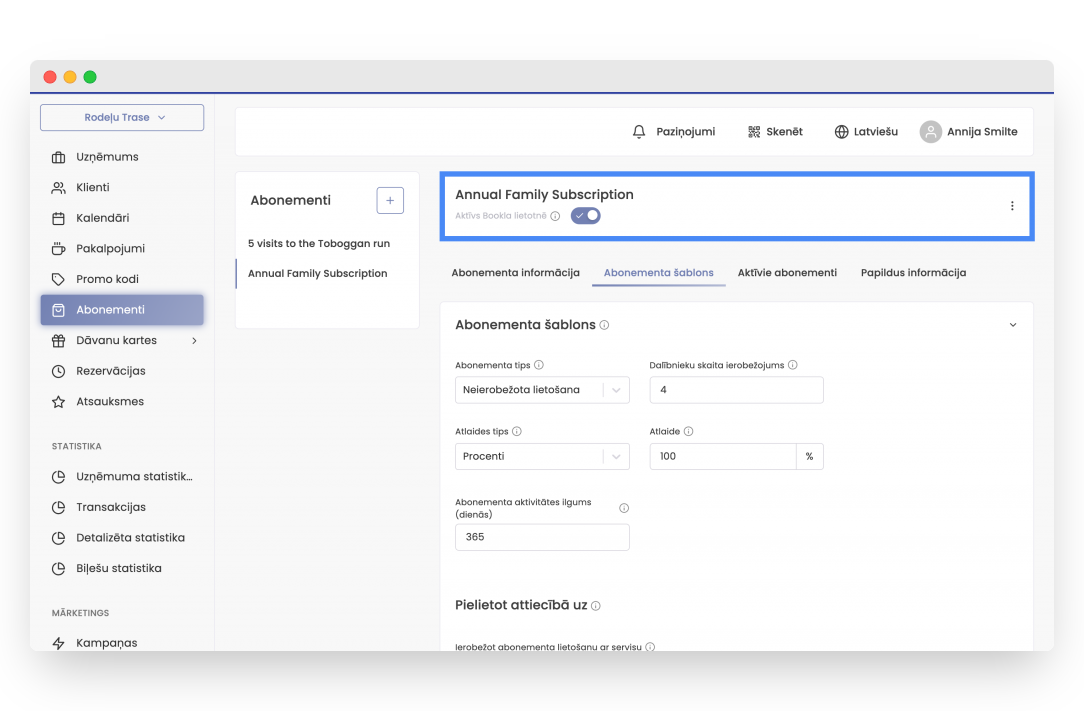1084x711 pixels.
Task: Open the Rodeļu Trase company dropdown
Action: (122, 118)
